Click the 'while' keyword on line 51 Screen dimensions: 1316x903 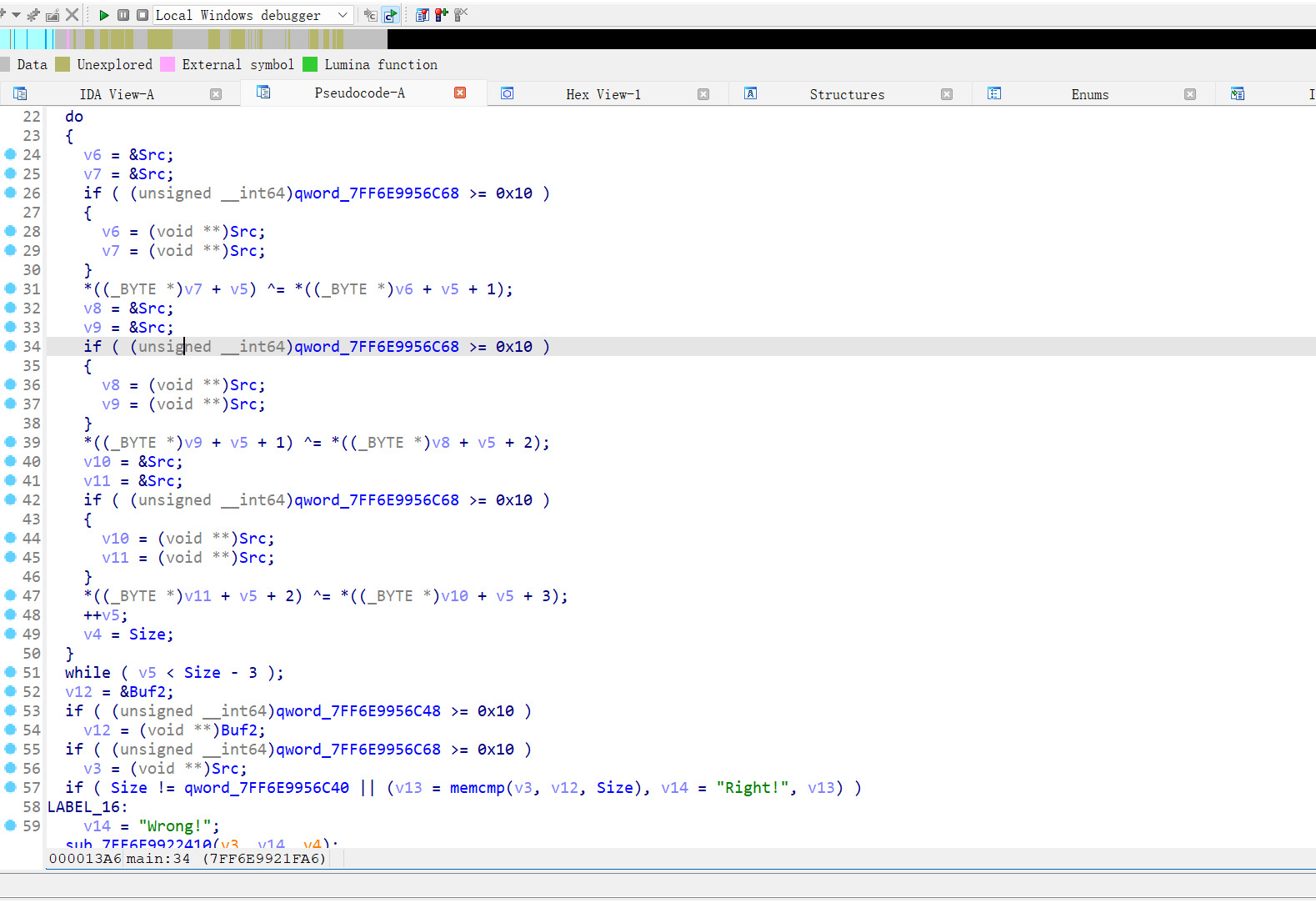click(88, 673)
